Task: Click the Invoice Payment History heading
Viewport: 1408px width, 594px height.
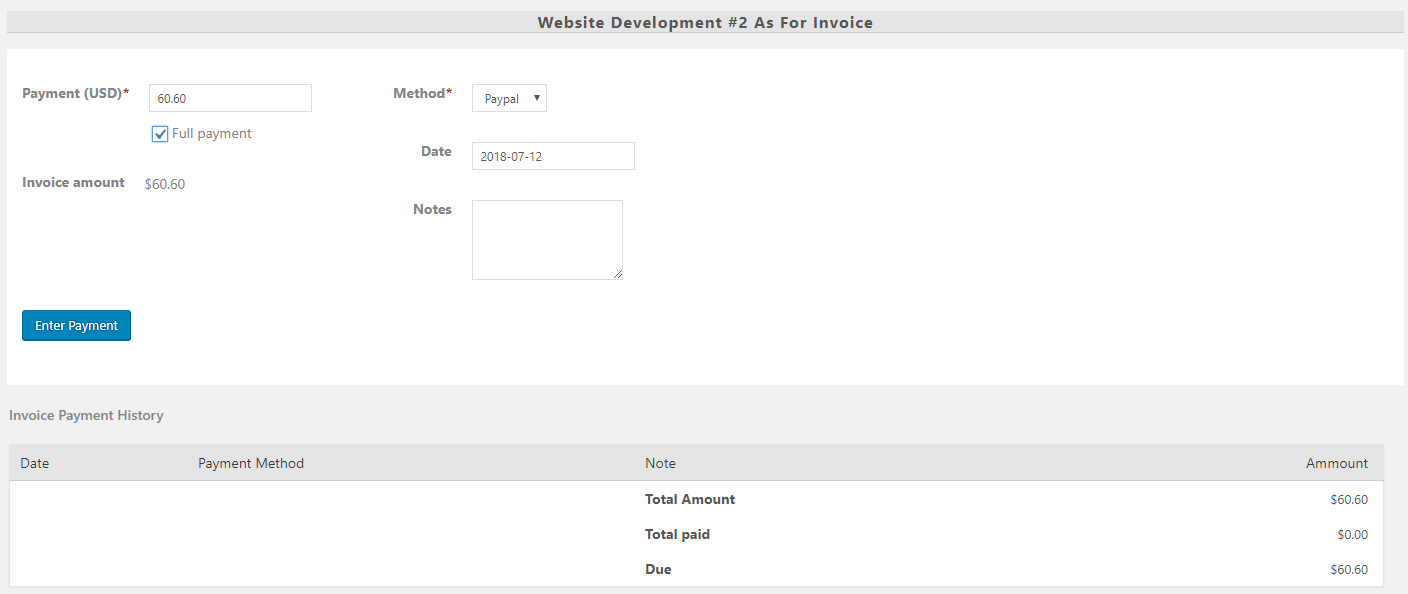Action: pos(86,415)
